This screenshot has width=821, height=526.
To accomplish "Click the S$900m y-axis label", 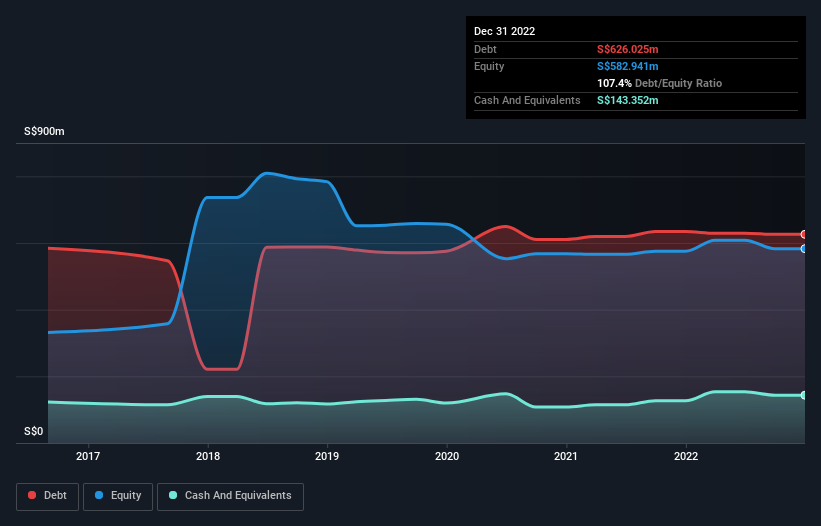I will coord(45,131).
